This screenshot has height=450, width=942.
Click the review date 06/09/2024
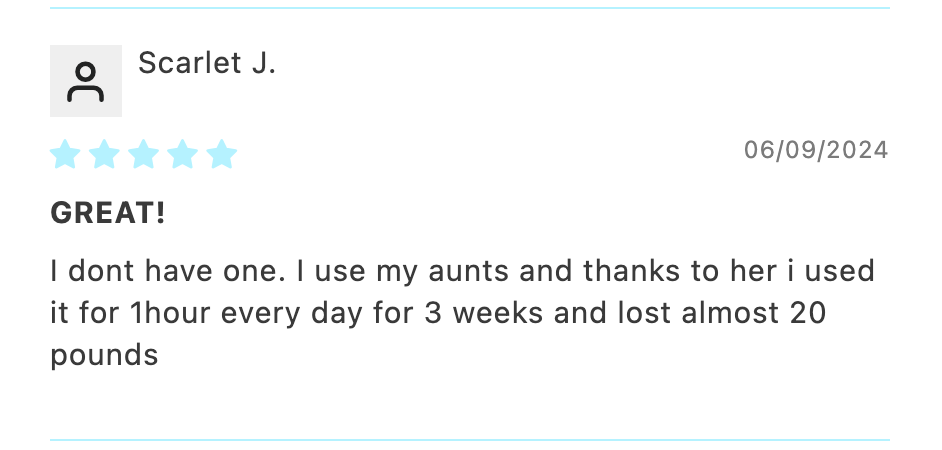tap(815, 150)
